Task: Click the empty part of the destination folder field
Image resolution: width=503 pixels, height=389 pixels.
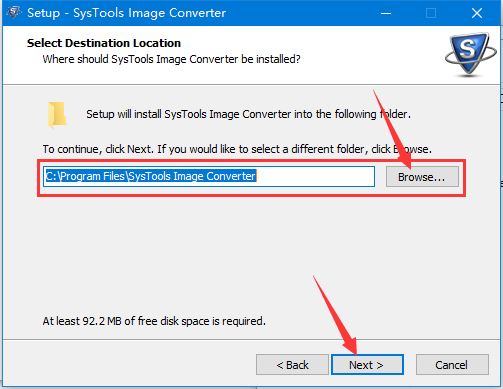Action: click(x=315, y=176)
